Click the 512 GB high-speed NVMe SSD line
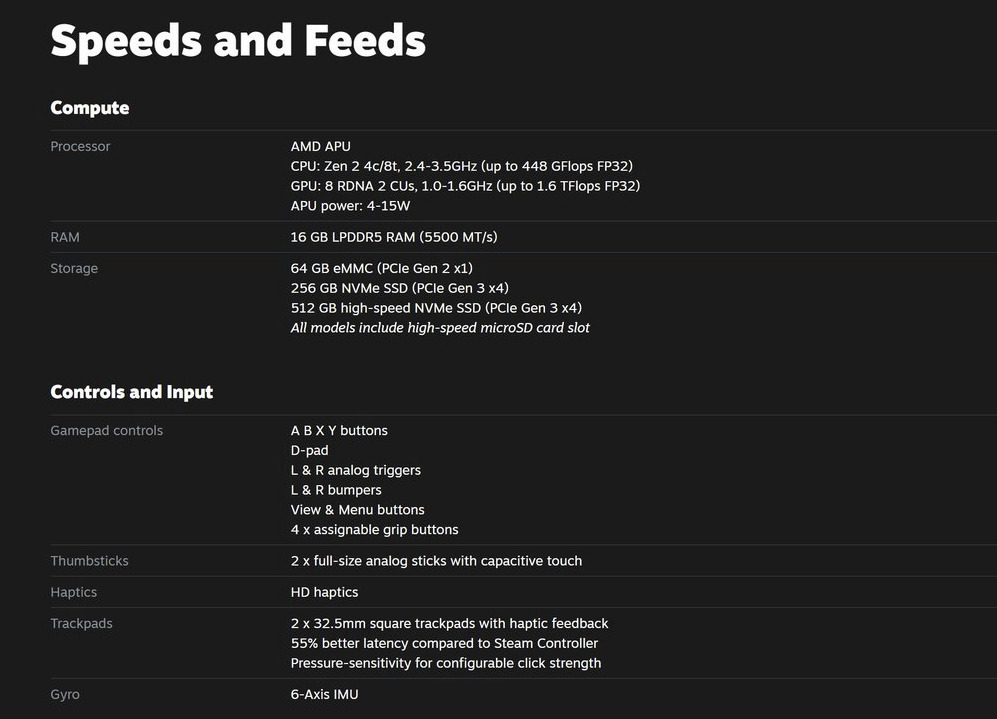997x719 pixels. pyautogui.click(x=436, y=308)
